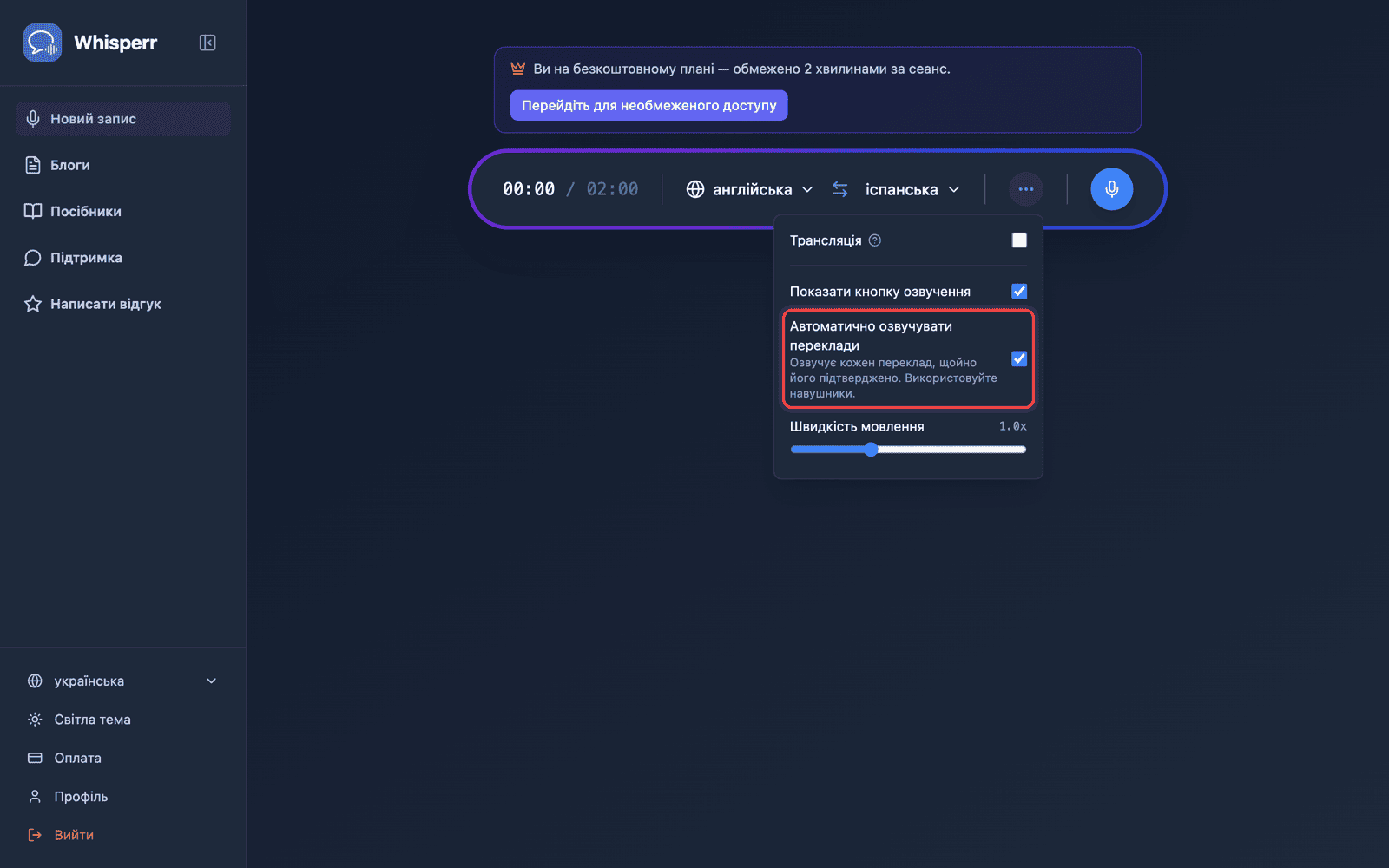Enable the Трансляція checkbox
The image size is (1389, 868).
point(1019,240)
